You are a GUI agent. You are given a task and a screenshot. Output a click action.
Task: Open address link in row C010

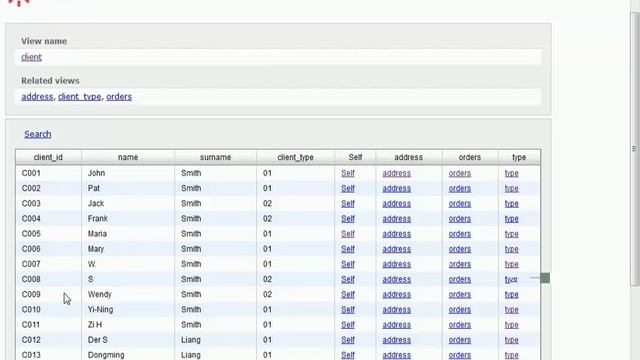pos(396,309)
